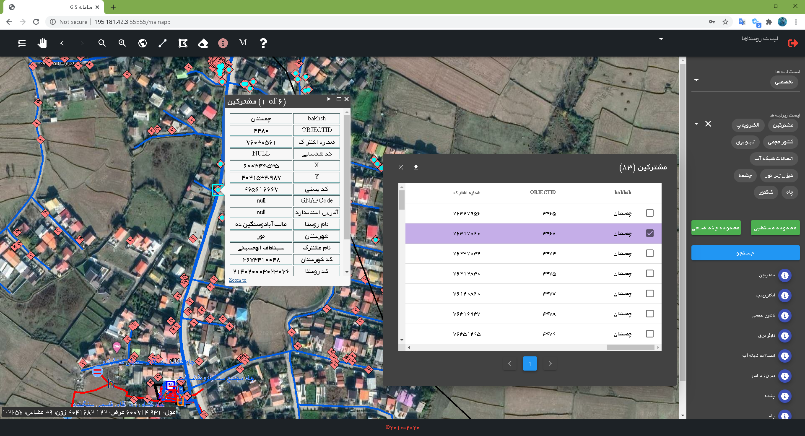Open the dropdown arrow in the top header bar
Viewport: 805px width, 436px height.
tap(661, 39)
